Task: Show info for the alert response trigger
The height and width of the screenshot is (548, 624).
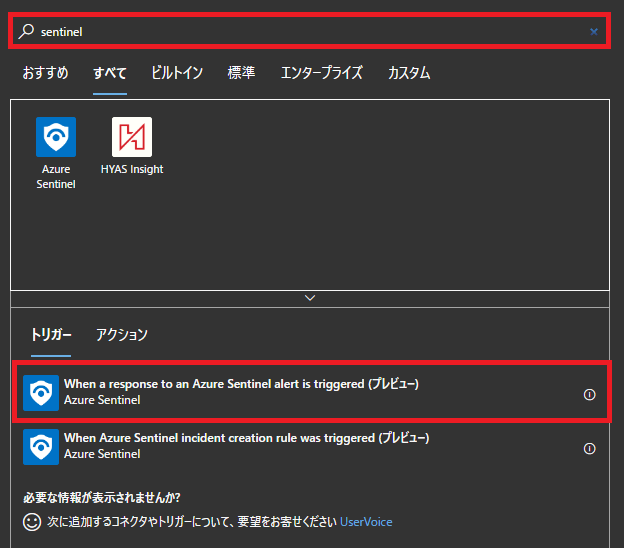Action: [x=589, y=394]
